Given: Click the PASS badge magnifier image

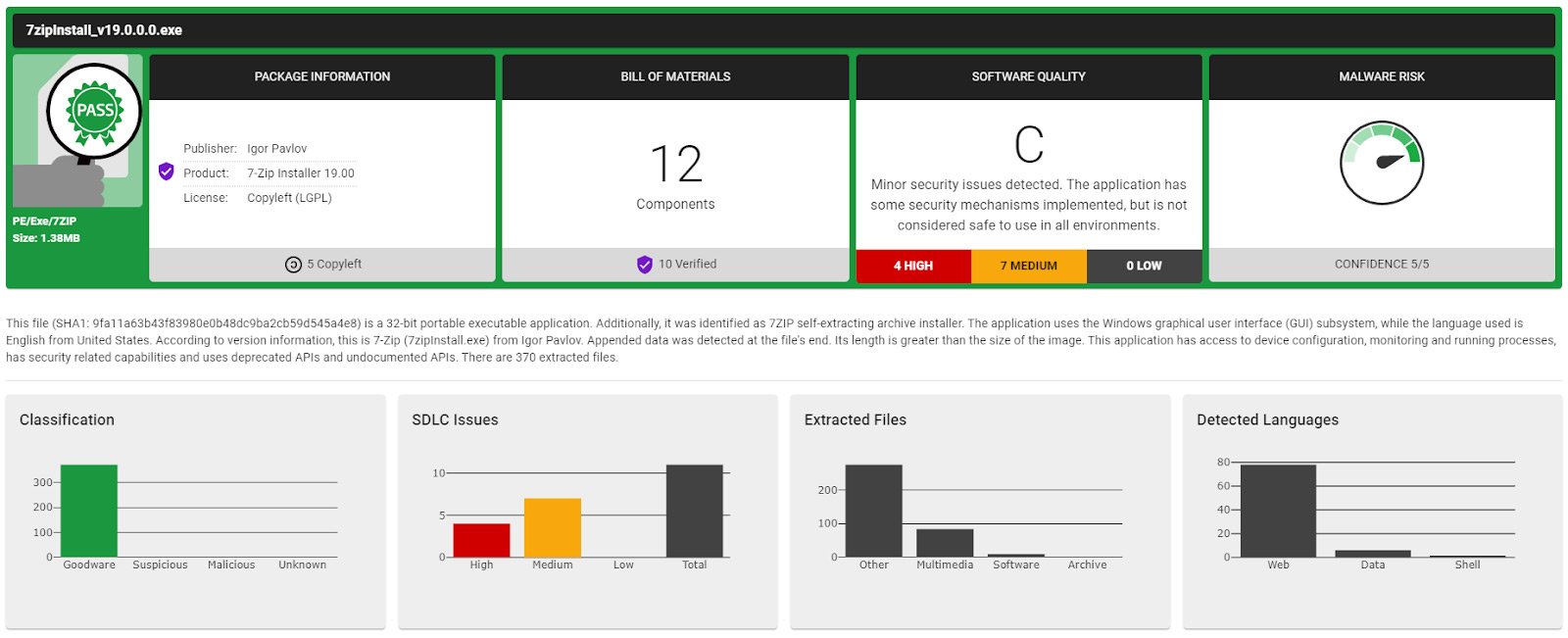Looking at the screenshot, I should [x=77, y=130].
